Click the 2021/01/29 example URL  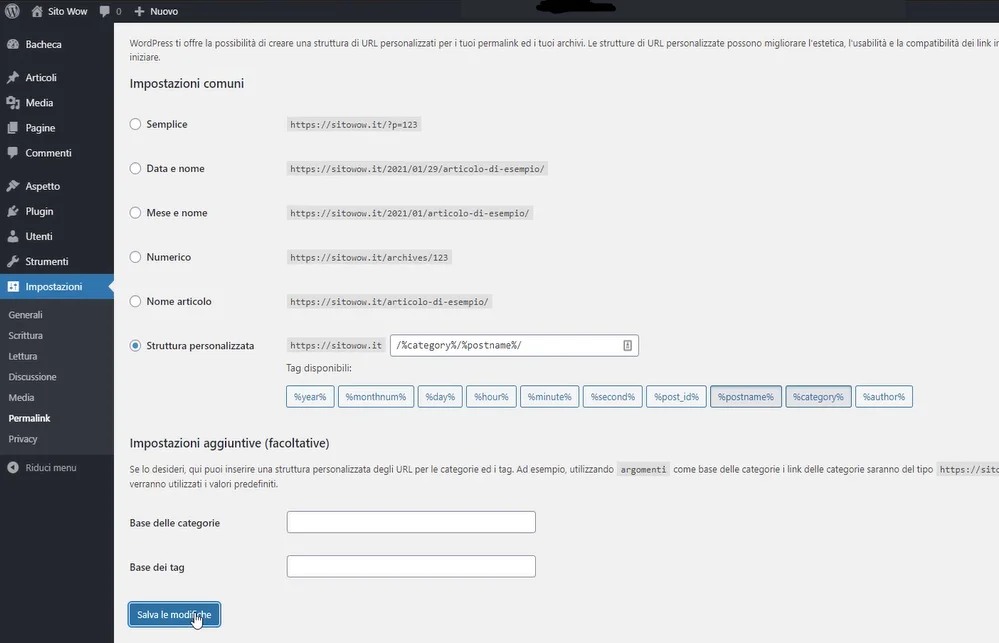tap(417, 169)
